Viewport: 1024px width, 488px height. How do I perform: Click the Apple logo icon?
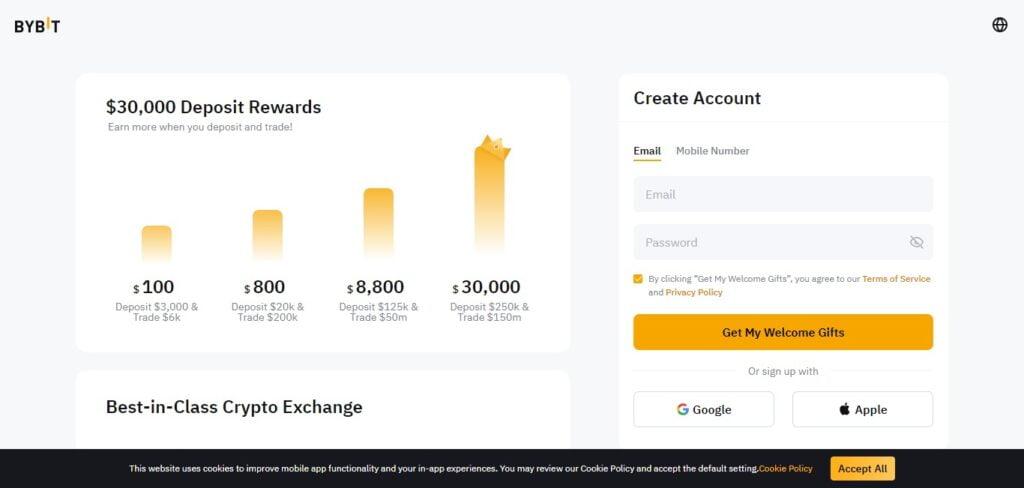844,410
